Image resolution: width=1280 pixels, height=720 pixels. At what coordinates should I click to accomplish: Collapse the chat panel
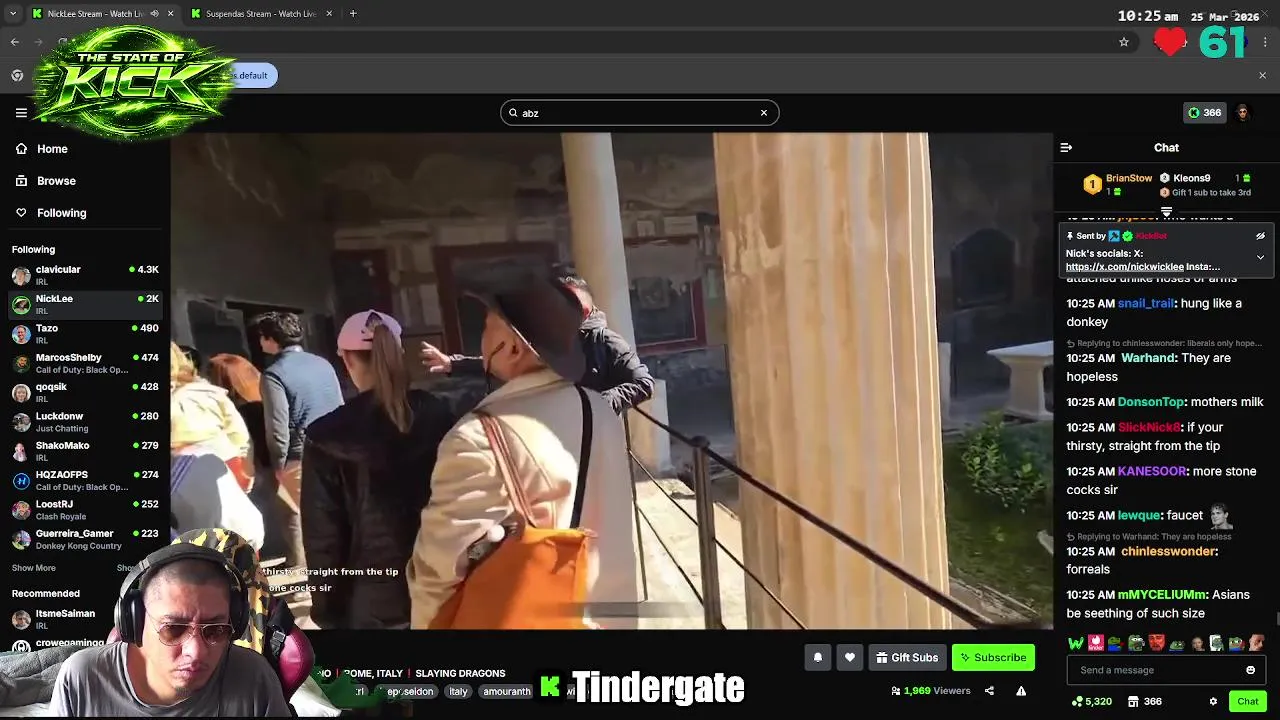(x=1066, y=148)
